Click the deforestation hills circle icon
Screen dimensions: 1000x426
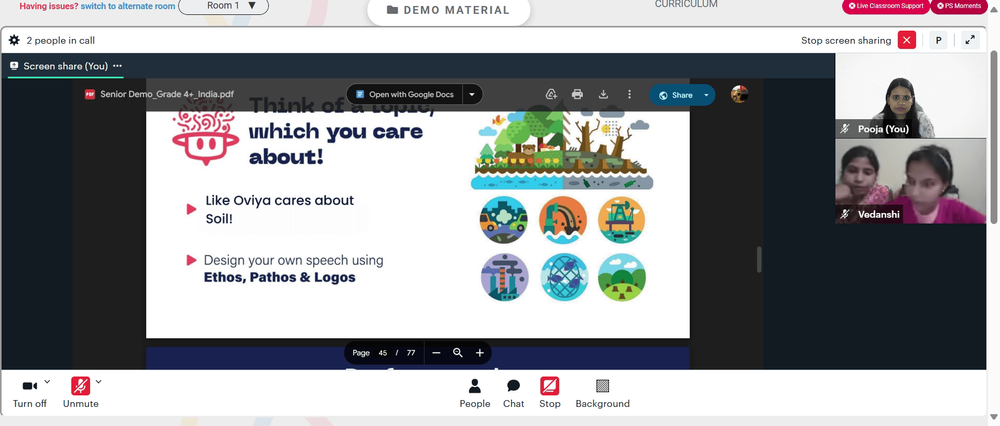tap(622, 277)
